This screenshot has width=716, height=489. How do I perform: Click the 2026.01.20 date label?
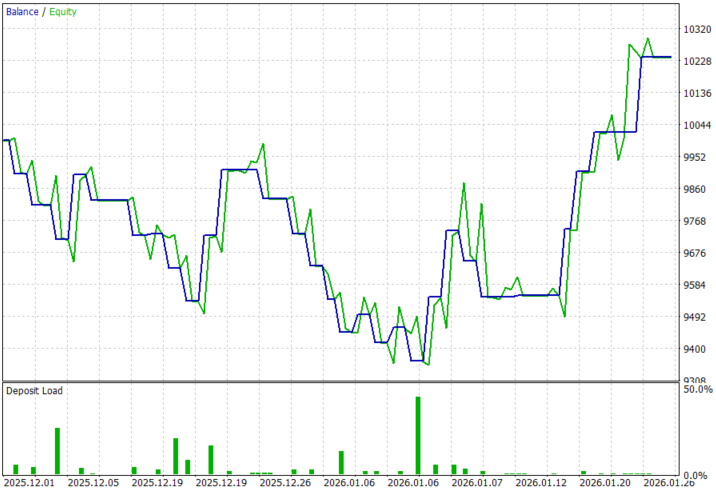click(x=605, y=483)
